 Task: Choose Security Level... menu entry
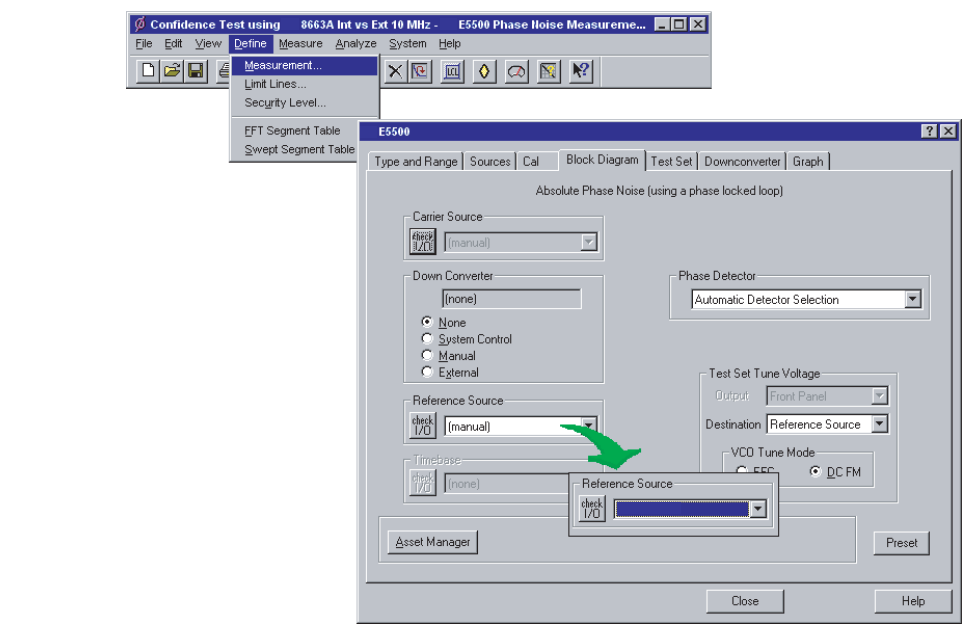pyautogui.click(x=304, y=103)
